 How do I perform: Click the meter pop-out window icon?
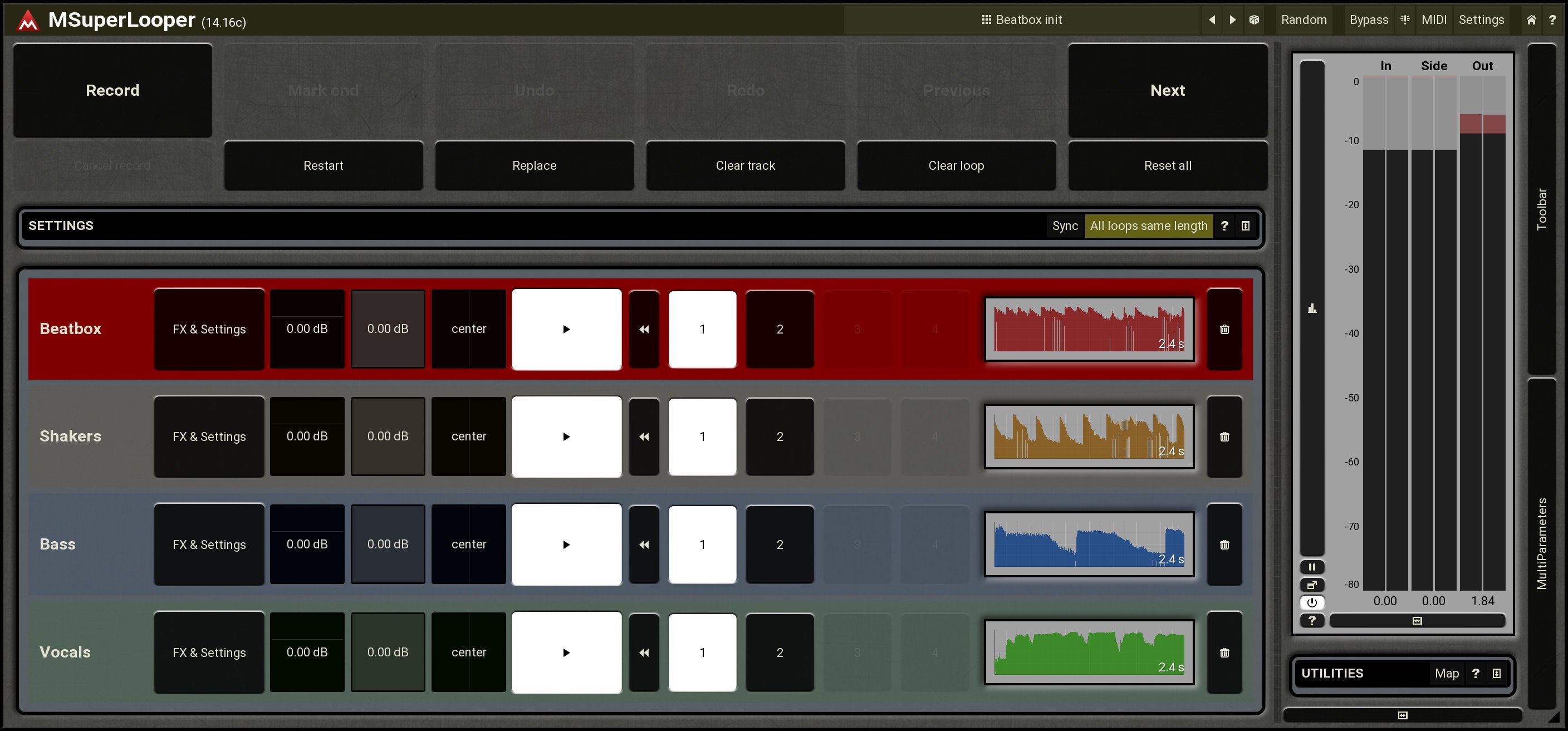coord(1312,585)
